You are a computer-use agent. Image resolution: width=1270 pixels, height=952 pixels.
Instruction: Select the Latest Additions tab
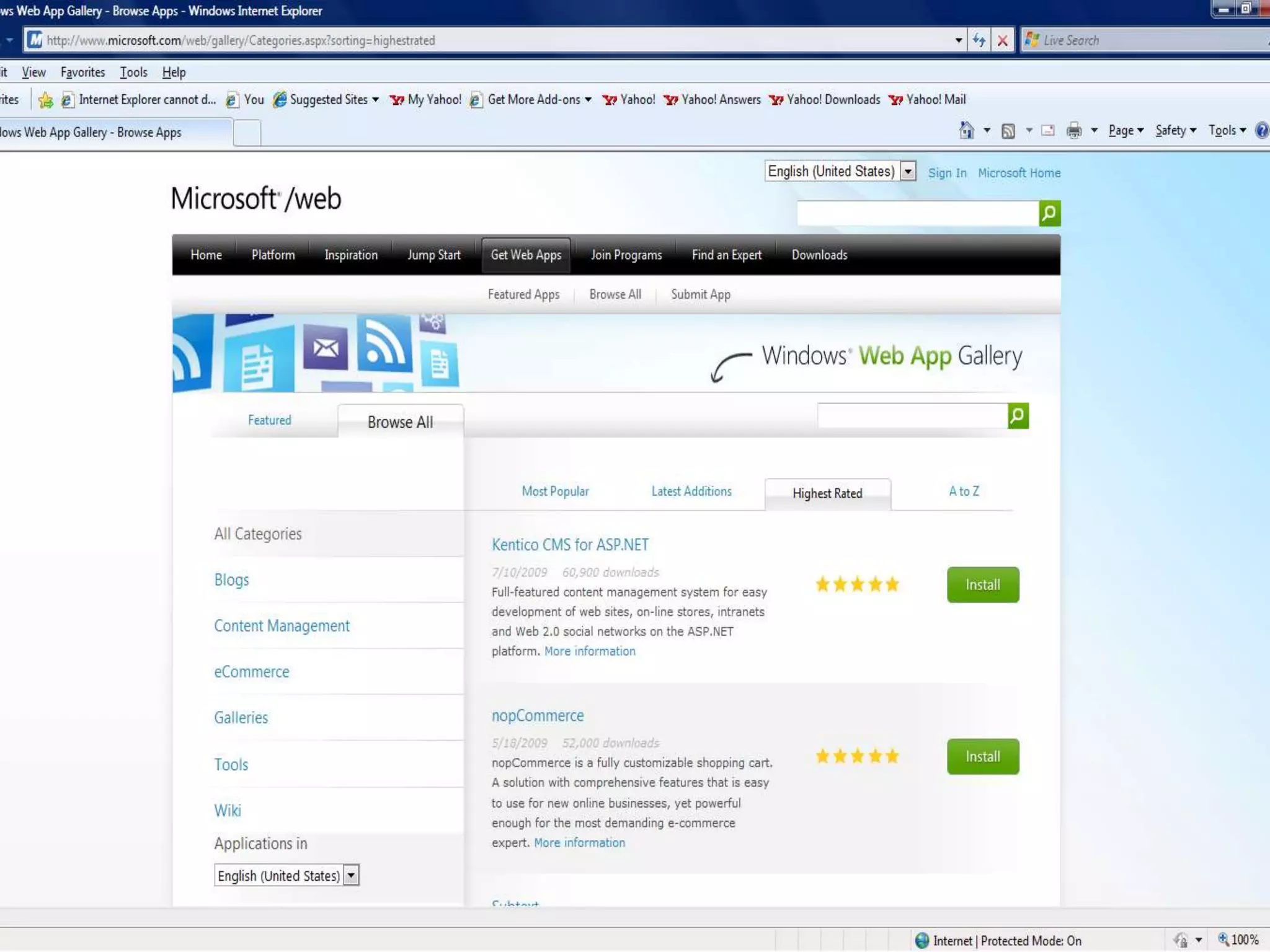[x=691, y=491]
